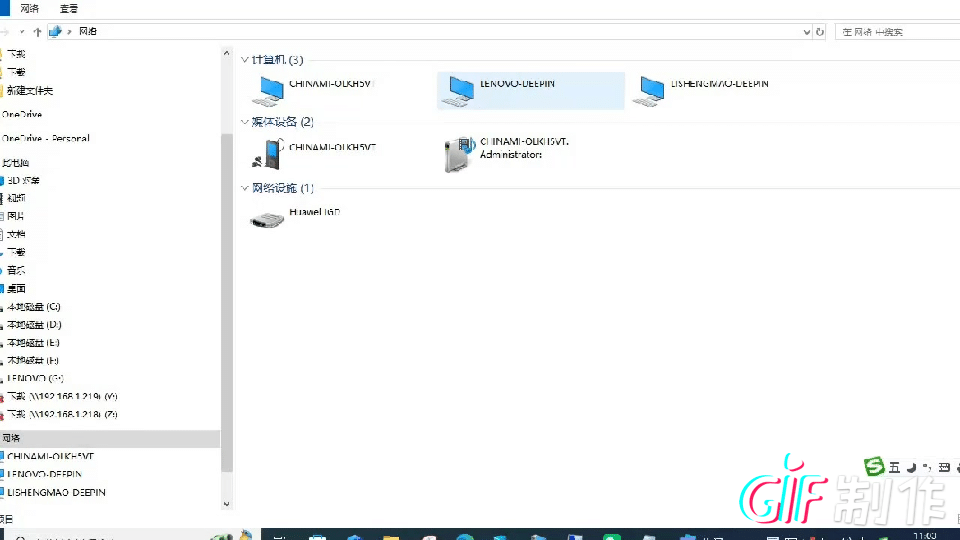
Task: Select 本地磁盘 (F:) in sidebar
Action: pyautogui.click(x=33, y=361)
